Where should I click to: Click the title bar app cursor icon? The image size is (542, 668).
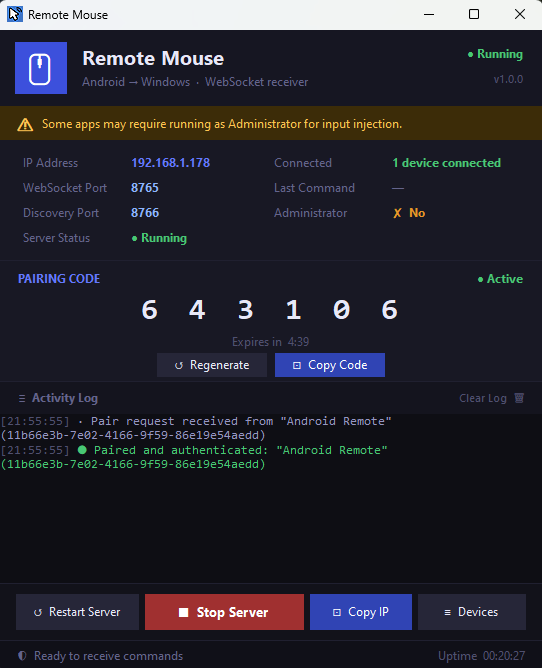click(15, 14)
